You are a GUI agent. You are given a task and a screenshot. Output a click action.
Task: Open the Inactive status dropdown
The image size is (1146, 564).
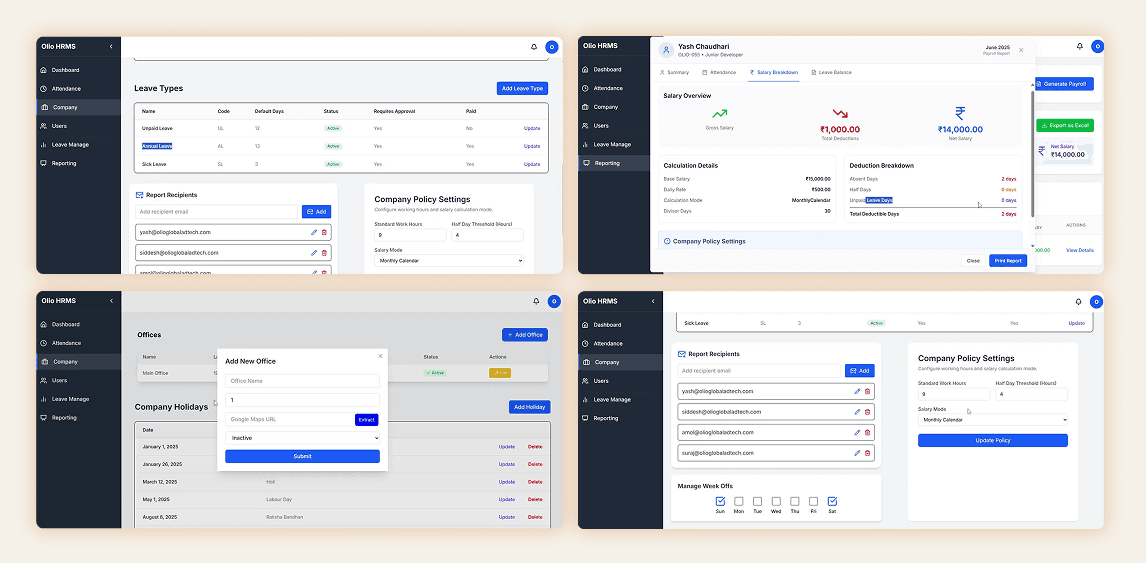tap(302, 438)
